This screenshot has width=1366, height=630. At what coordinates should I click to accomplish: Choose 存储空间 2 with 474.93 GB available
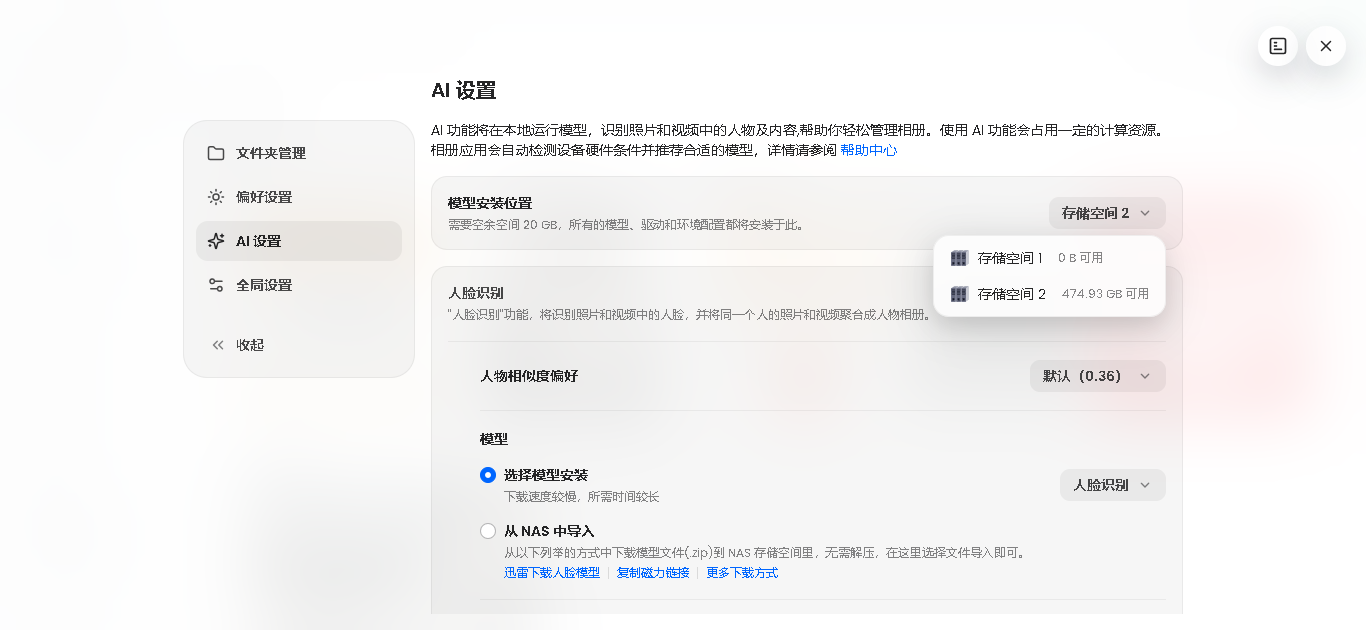pyautogui.click(x=1049, y=294)
